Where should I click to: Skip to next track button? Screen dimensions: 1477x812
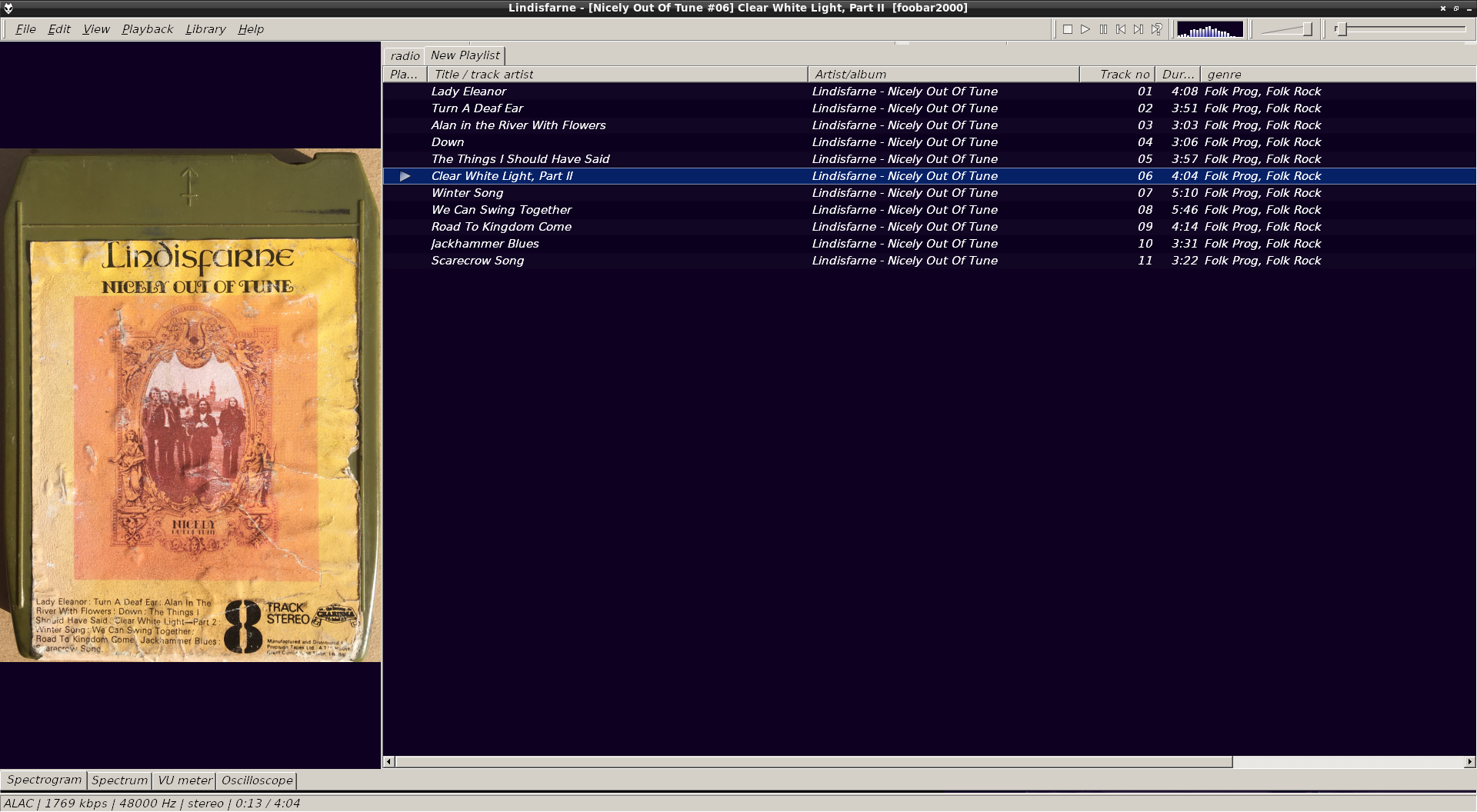pos(1139,29)
